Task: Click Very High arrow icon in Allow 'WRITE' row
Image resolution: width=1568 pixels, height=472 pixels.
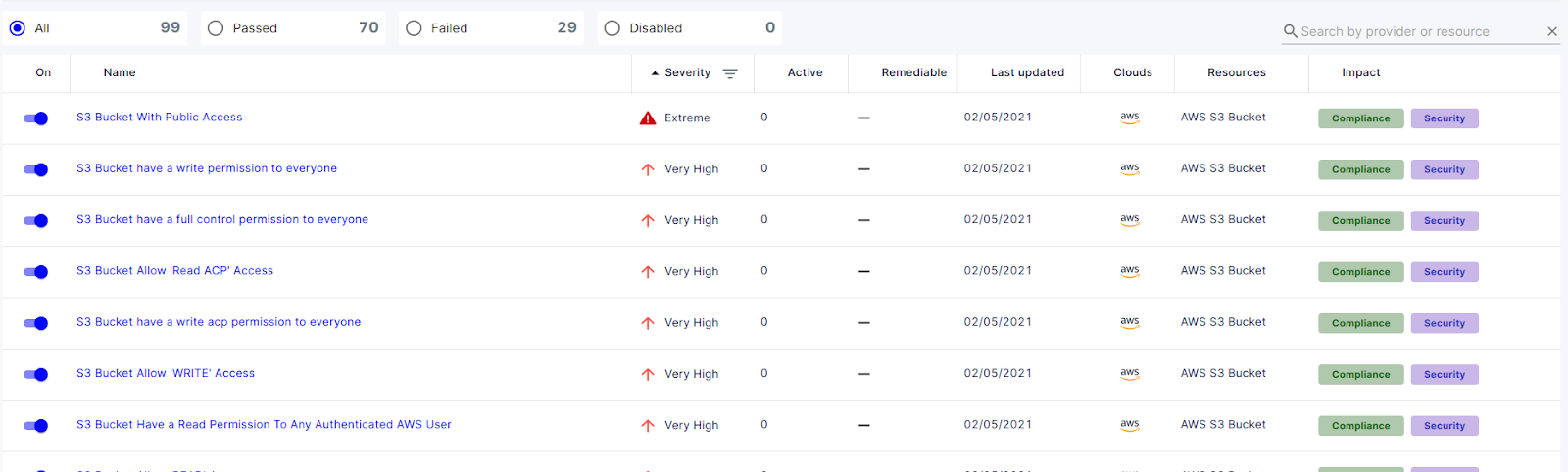Action: [648, 374]
